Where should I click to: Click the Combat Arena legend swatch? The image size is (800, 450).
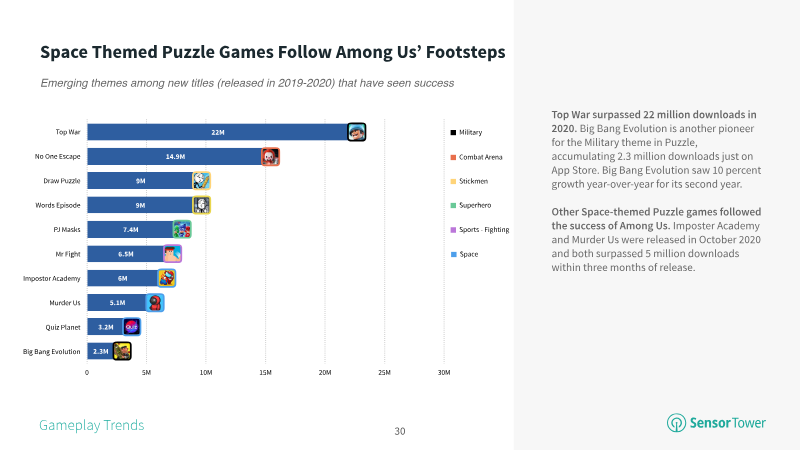coord(453,157)
